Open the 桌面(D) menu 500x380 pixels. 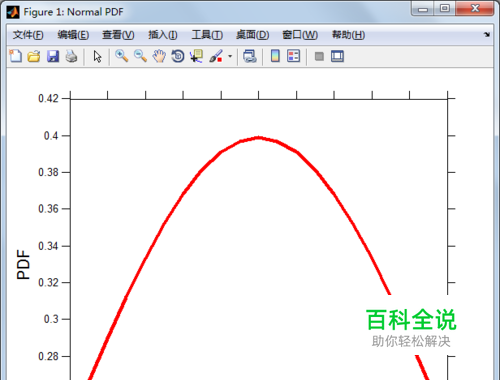tap(253, 35)
